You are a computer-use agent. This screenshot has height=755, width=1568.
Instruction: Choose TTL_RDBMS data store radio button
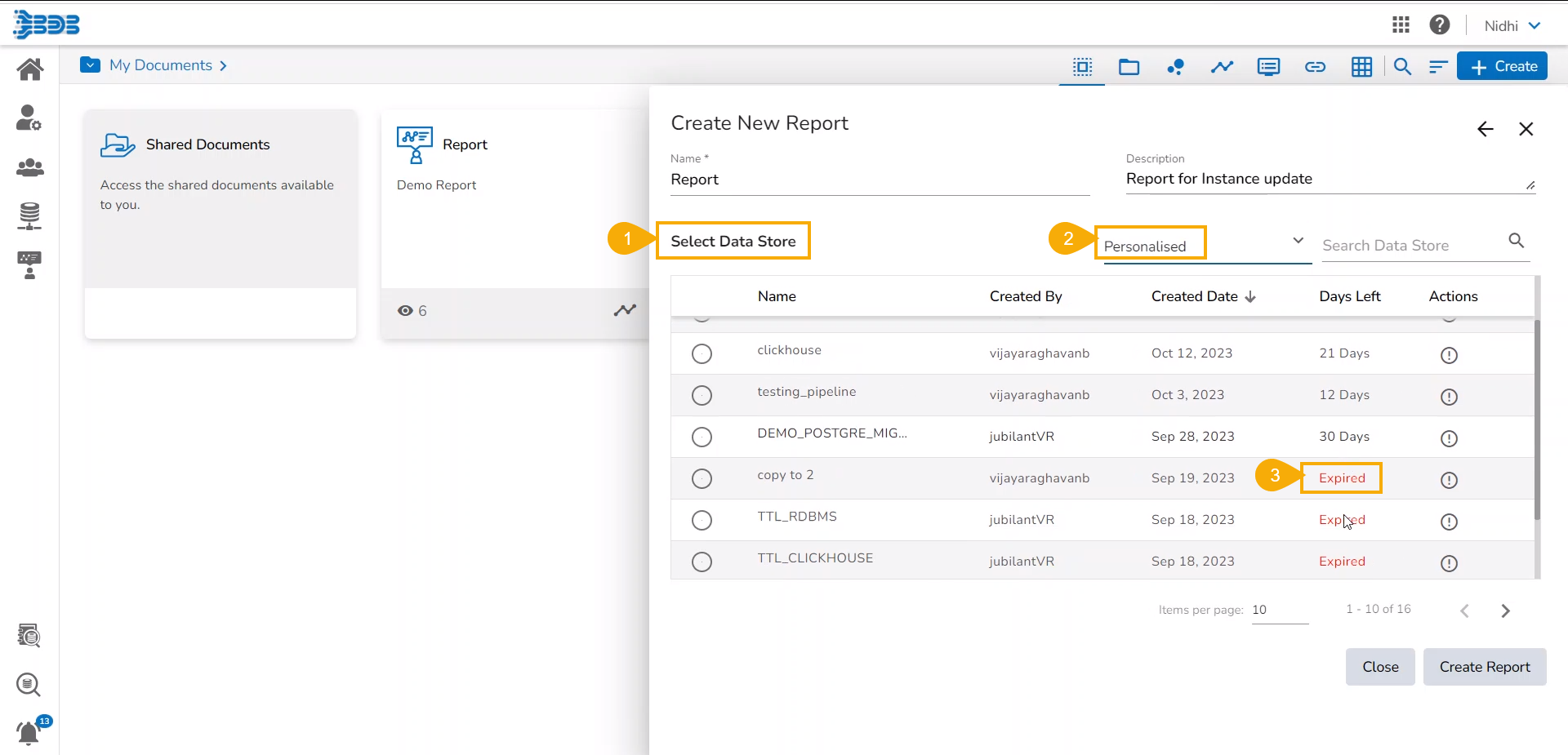[702, 520]
